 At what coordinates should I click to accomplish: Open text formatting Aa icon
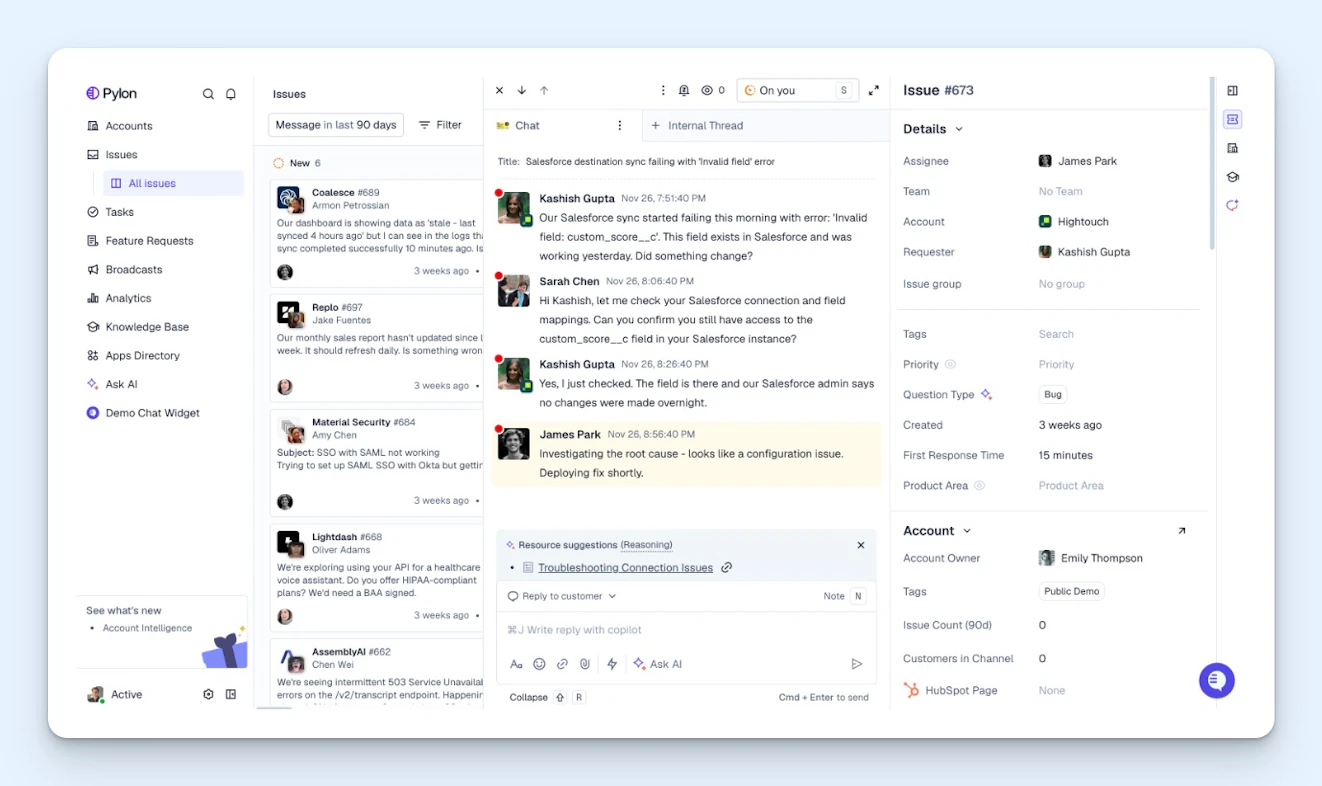[x=516, y=664]
